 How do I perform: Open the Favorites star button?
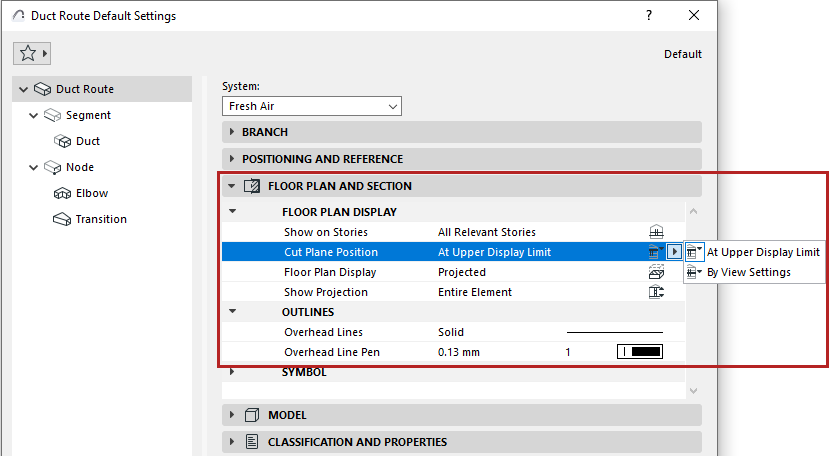click(x=32, y=53)
